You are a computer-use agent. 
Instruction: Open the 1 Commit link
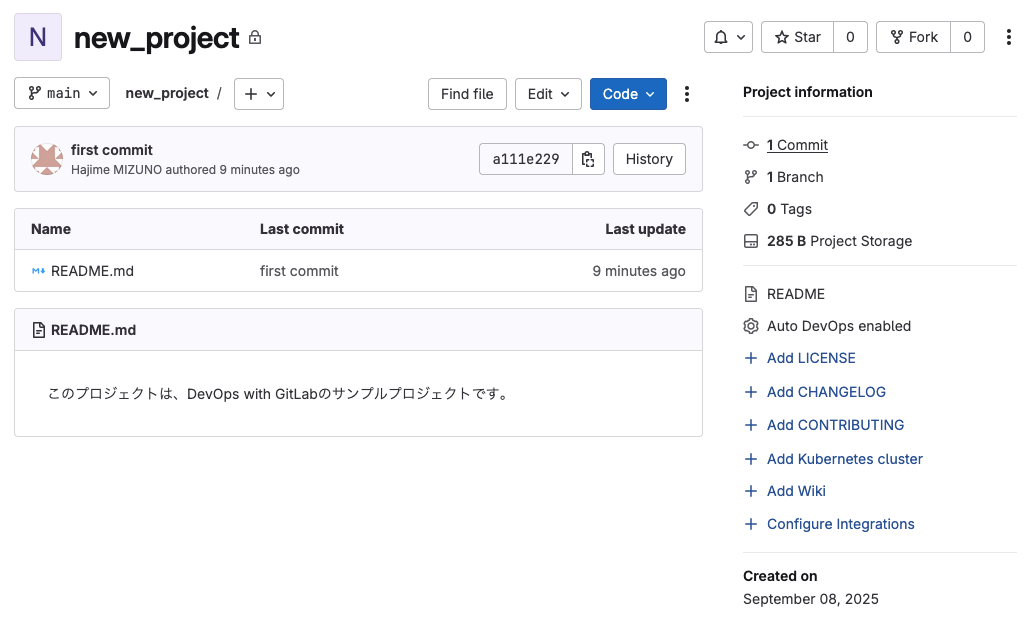coord(797,145)
